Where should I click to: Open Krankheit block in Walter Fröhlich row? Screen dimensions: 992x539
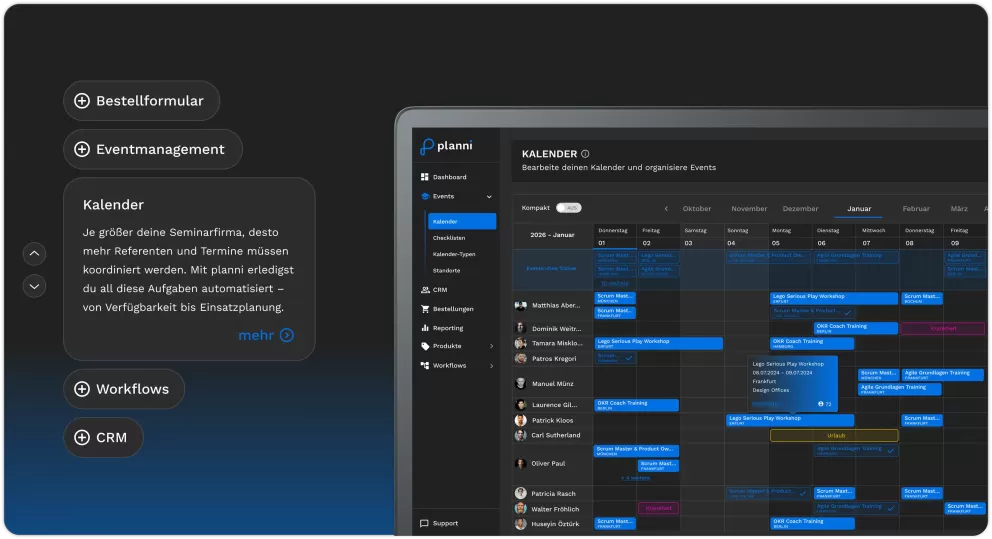(x=659, y=508)
